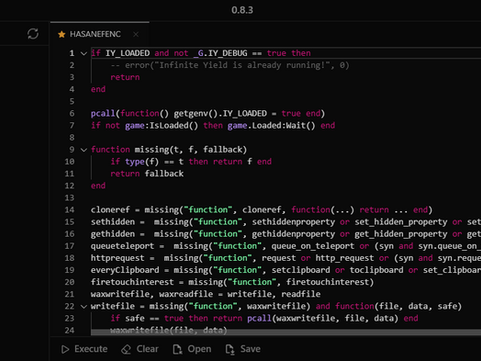The width and height of the screenshot is (481, 361).
Task: Click 'gethidden' at start of line 16
Action: [113, 234]
